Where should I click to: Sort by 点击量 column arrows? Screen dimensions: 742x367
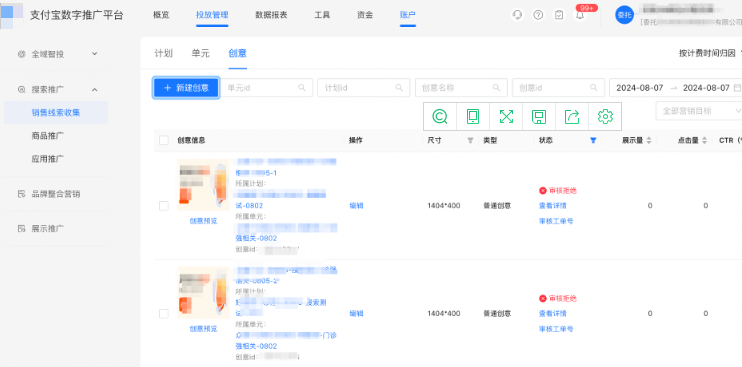point(704,140)
